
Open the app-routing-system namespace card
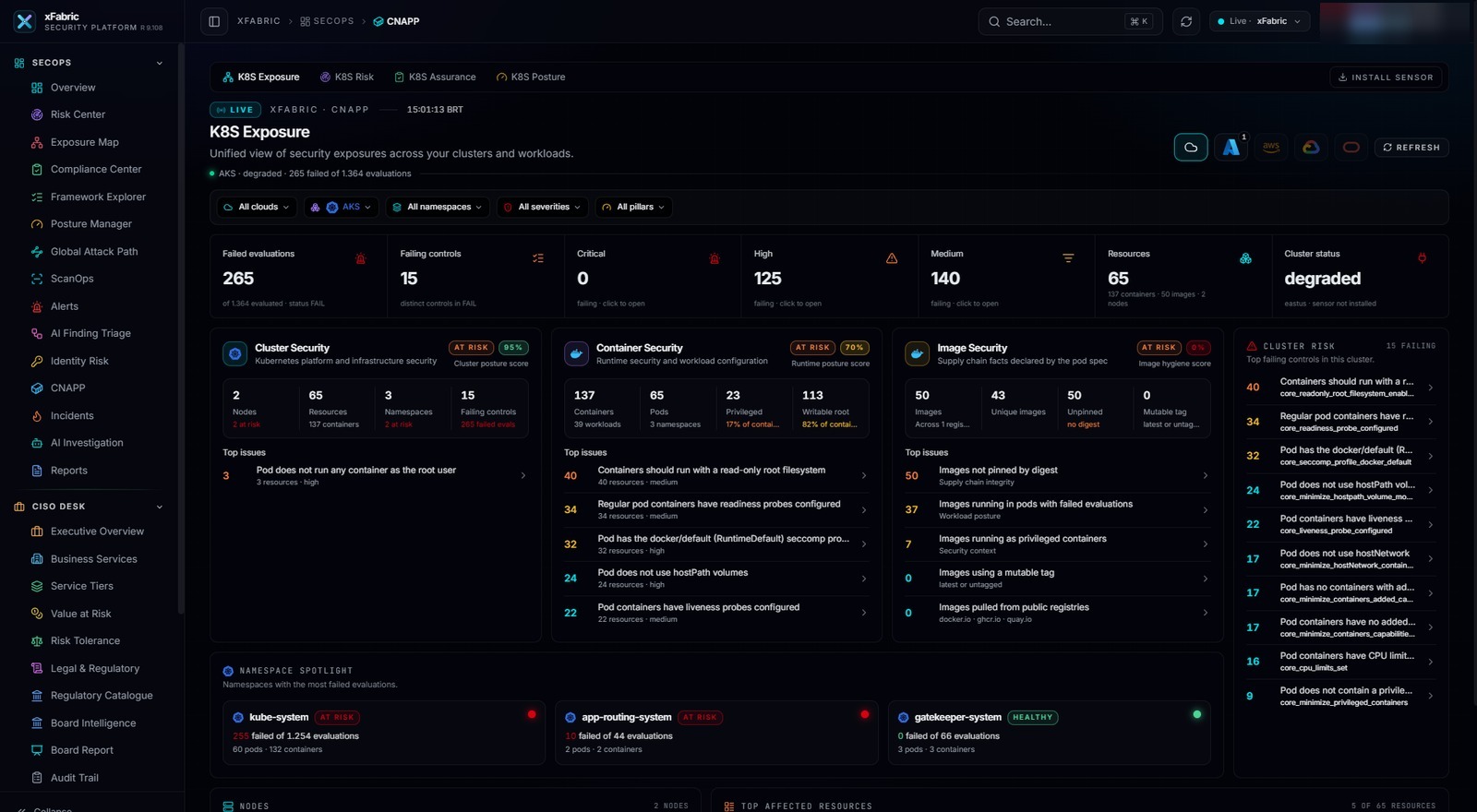pyautogui.click(x=716, y=733)
